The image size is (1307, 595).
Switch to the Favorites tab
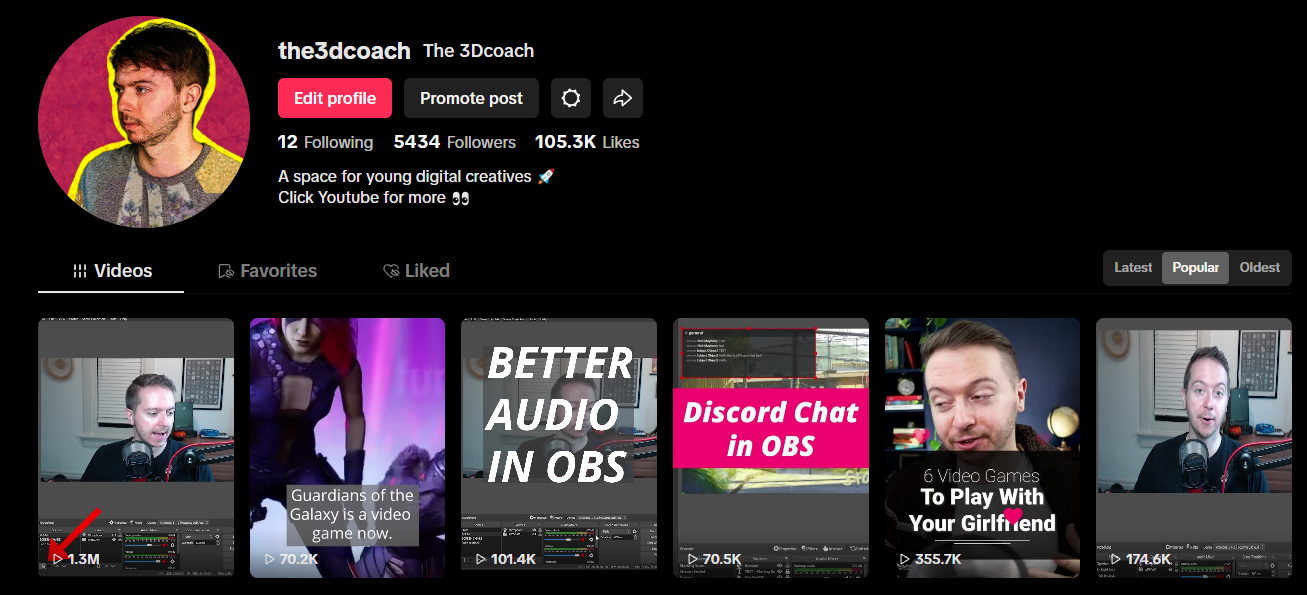point(267,271)
